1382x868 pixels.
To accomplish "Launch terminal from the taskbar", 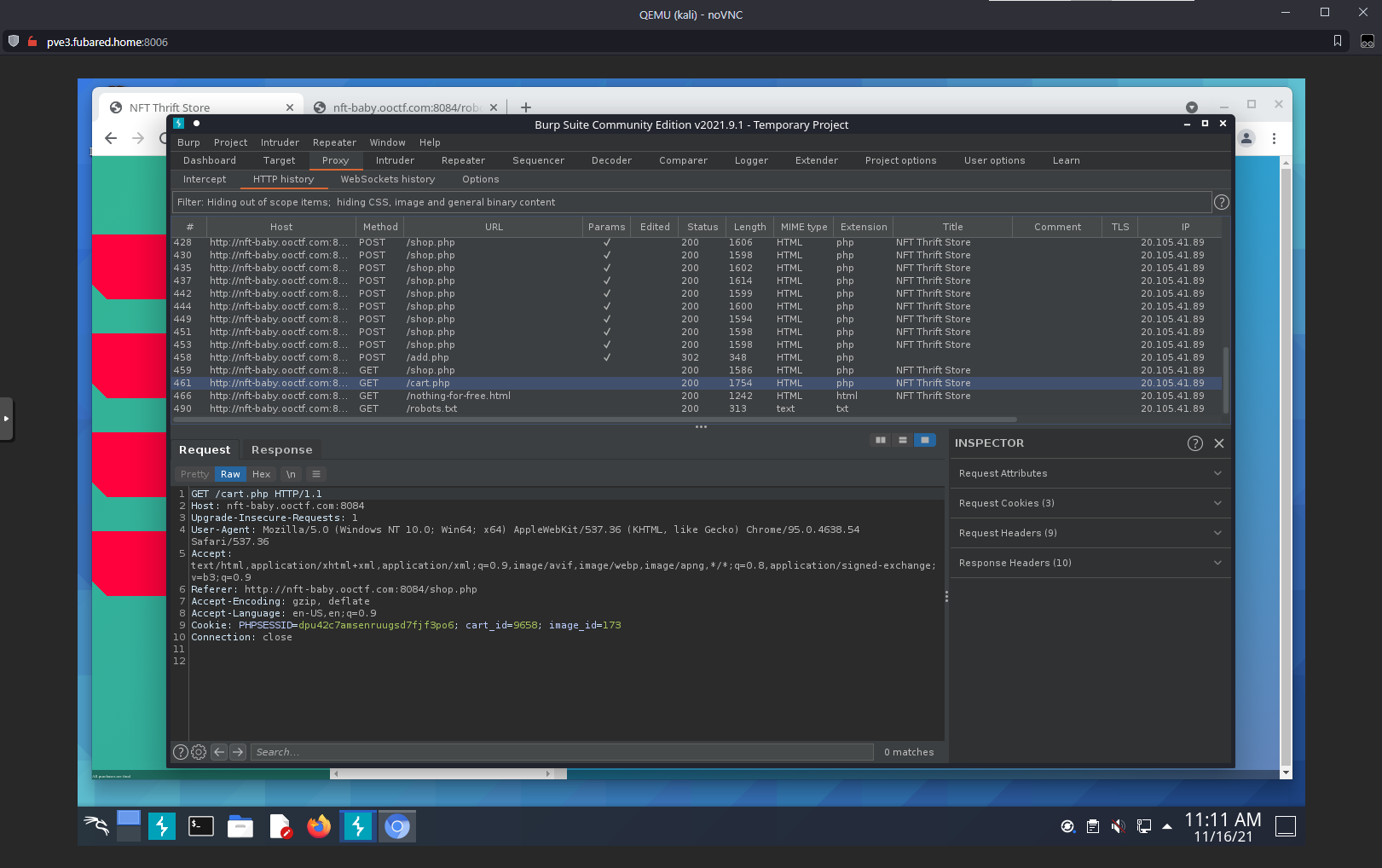I will (x=201, y=825).
